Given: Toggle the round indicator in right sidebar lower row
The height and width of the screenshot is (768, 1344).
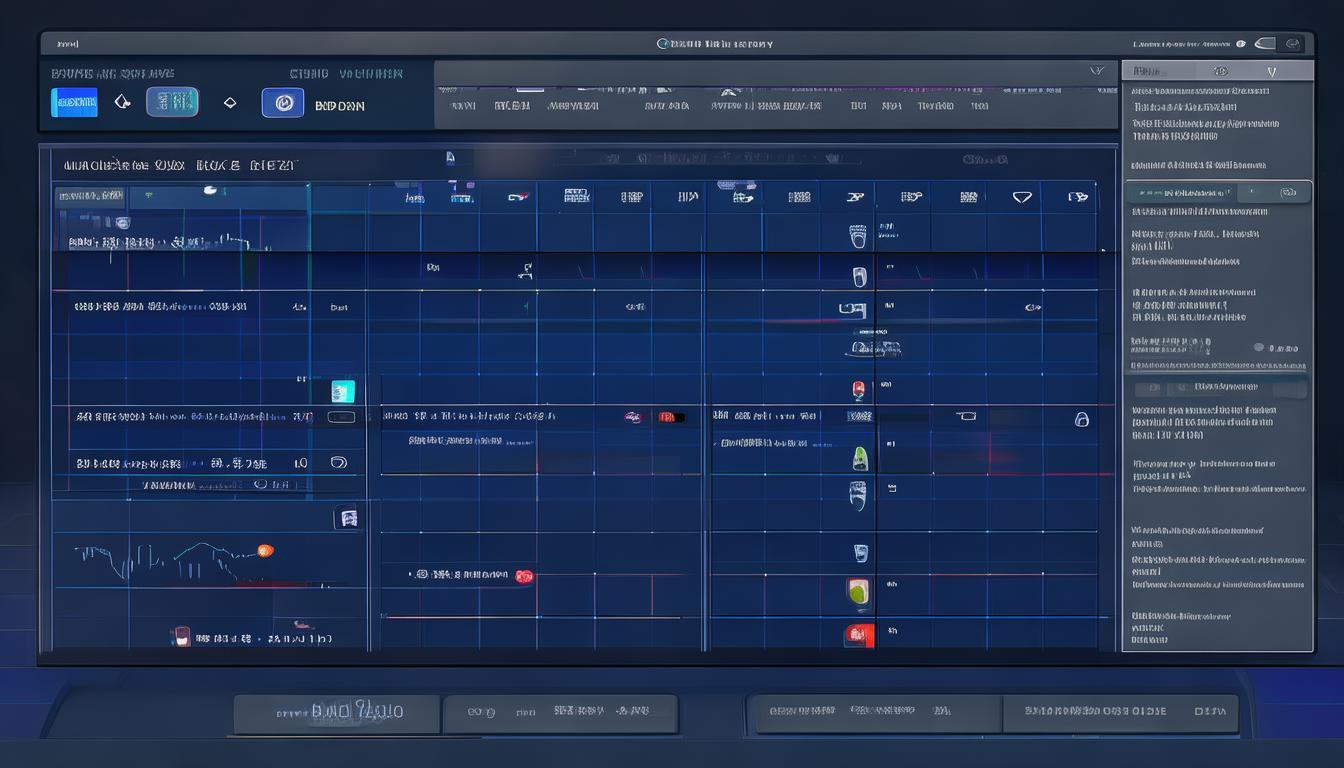Looking at the screenshot, I should coord(1258,347).
